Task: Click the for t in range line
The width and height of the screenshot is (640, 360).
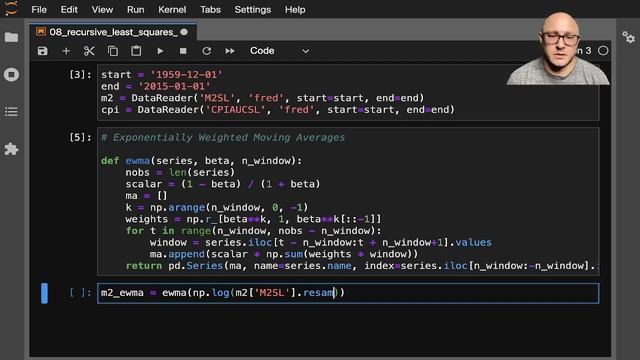Action: pyautogui.click(x=253, y=231)
